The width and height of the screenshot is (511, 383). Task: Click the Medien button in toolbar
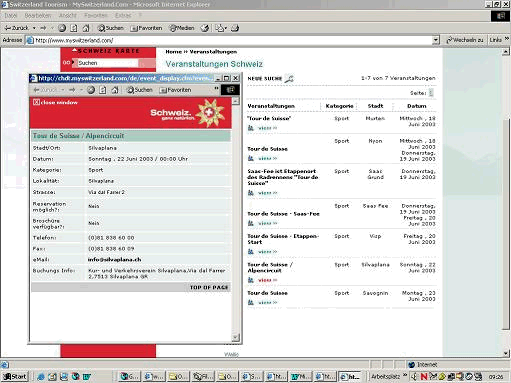(x=182, y=28)
